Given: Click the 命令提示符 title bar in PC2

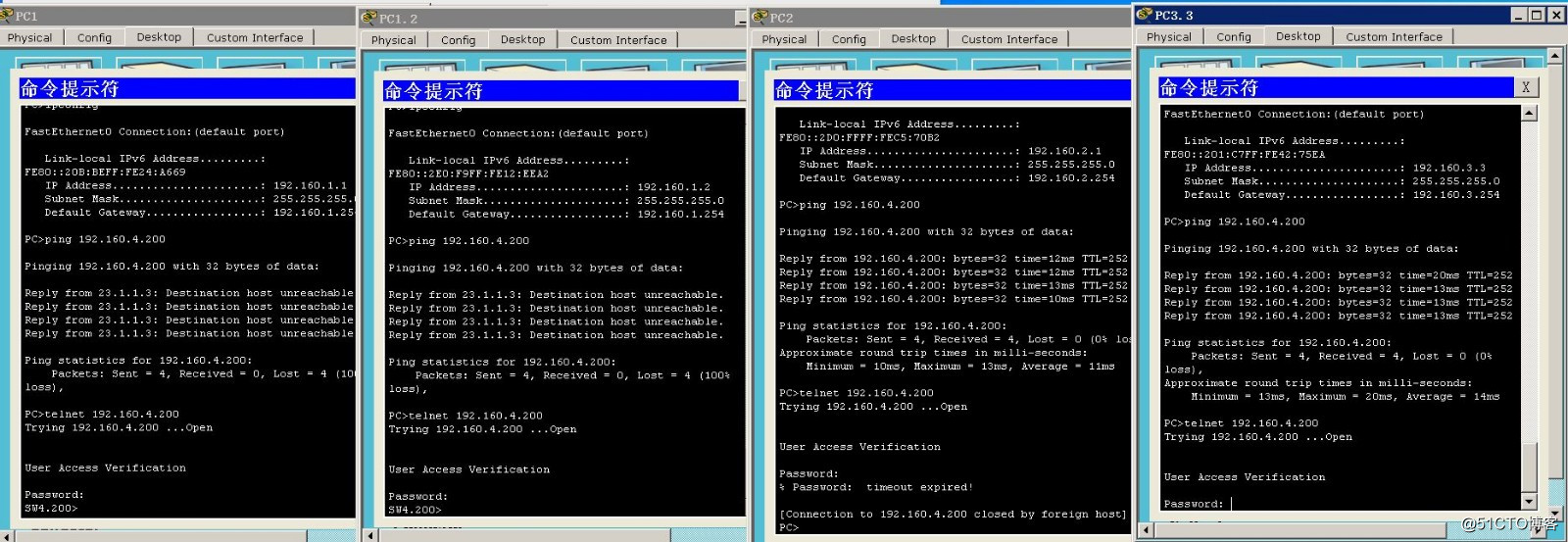Looking at the screenshot, I should (952, 90).
